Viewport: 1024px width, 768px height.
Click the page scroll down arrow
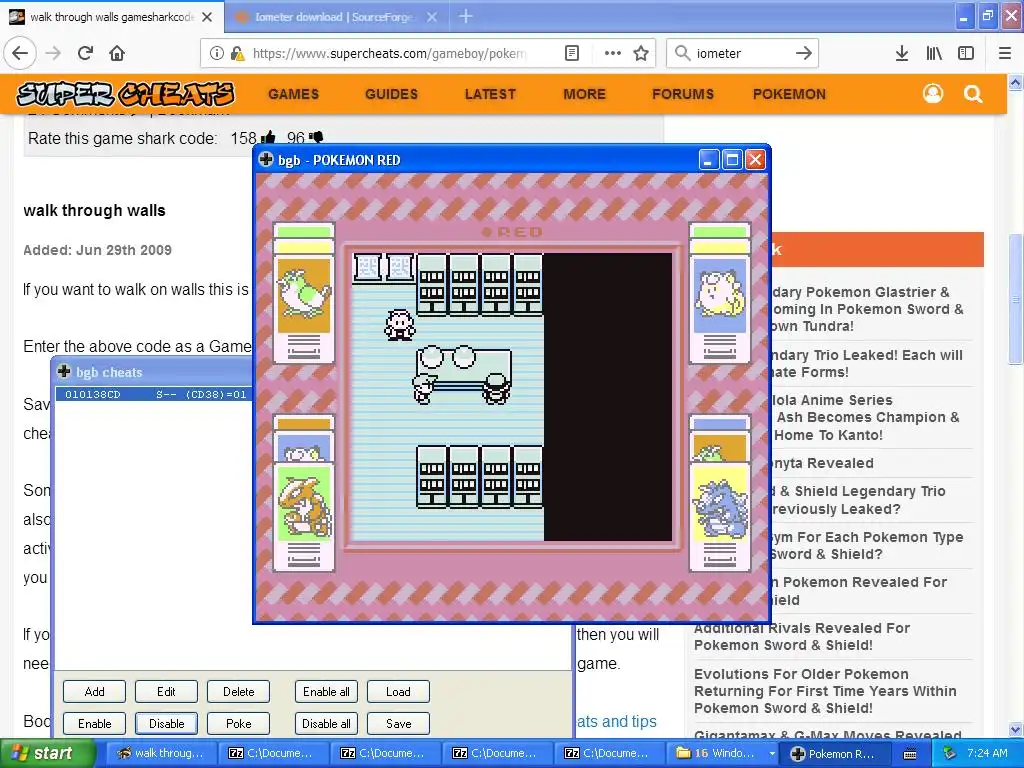[x=1016, y=729]
